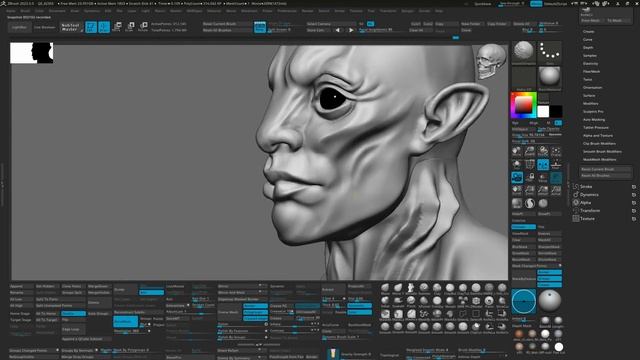Screen dimensions: 640x360
Task: Toggle the blue DynaMesh button
Action: [125, 322]
